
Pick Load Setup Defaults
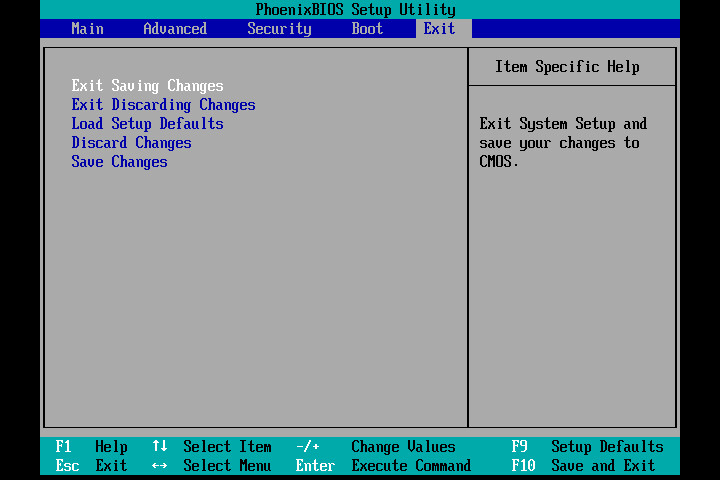click(x=147, y=124)
